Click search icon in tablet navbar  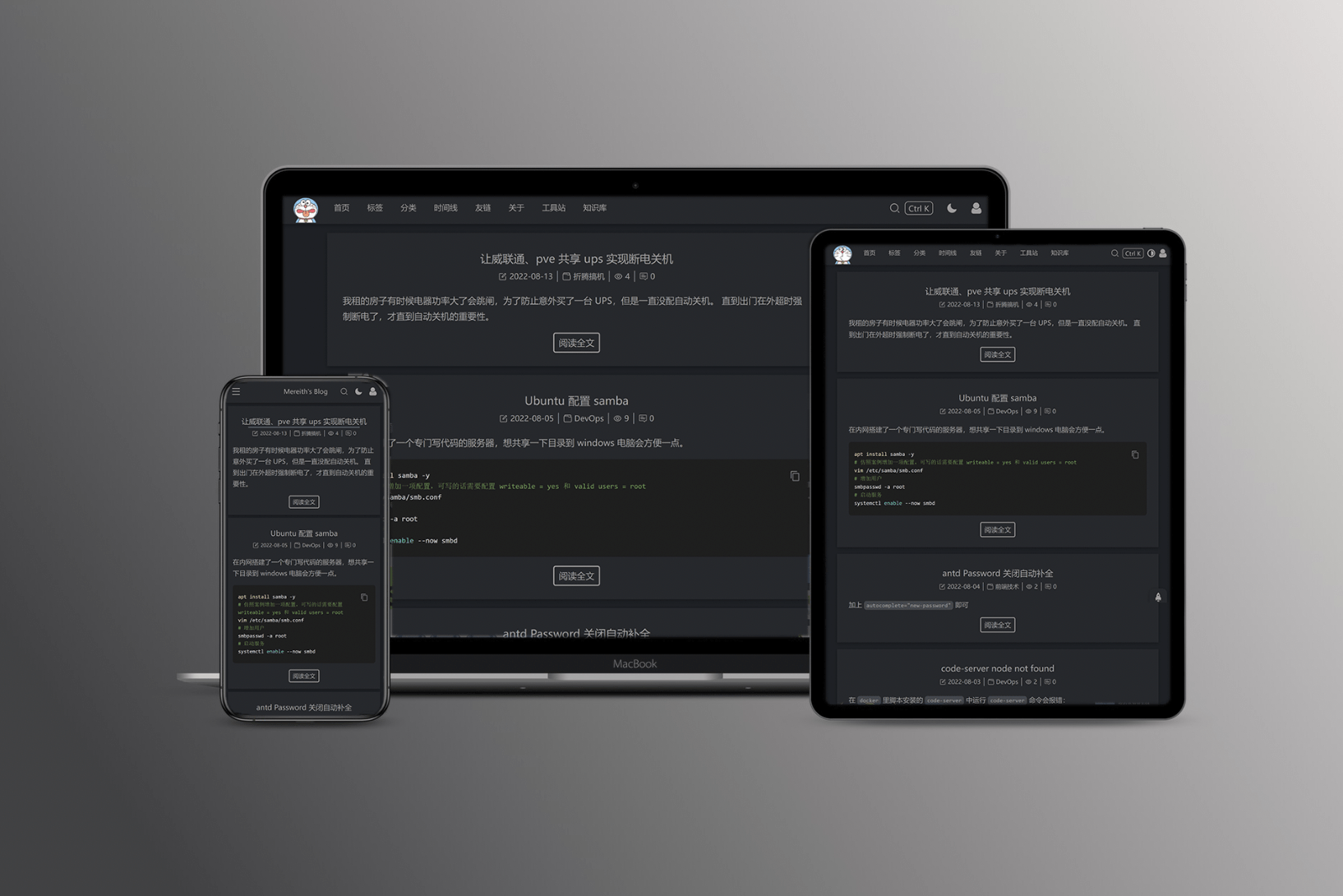tap(1115, 253)
